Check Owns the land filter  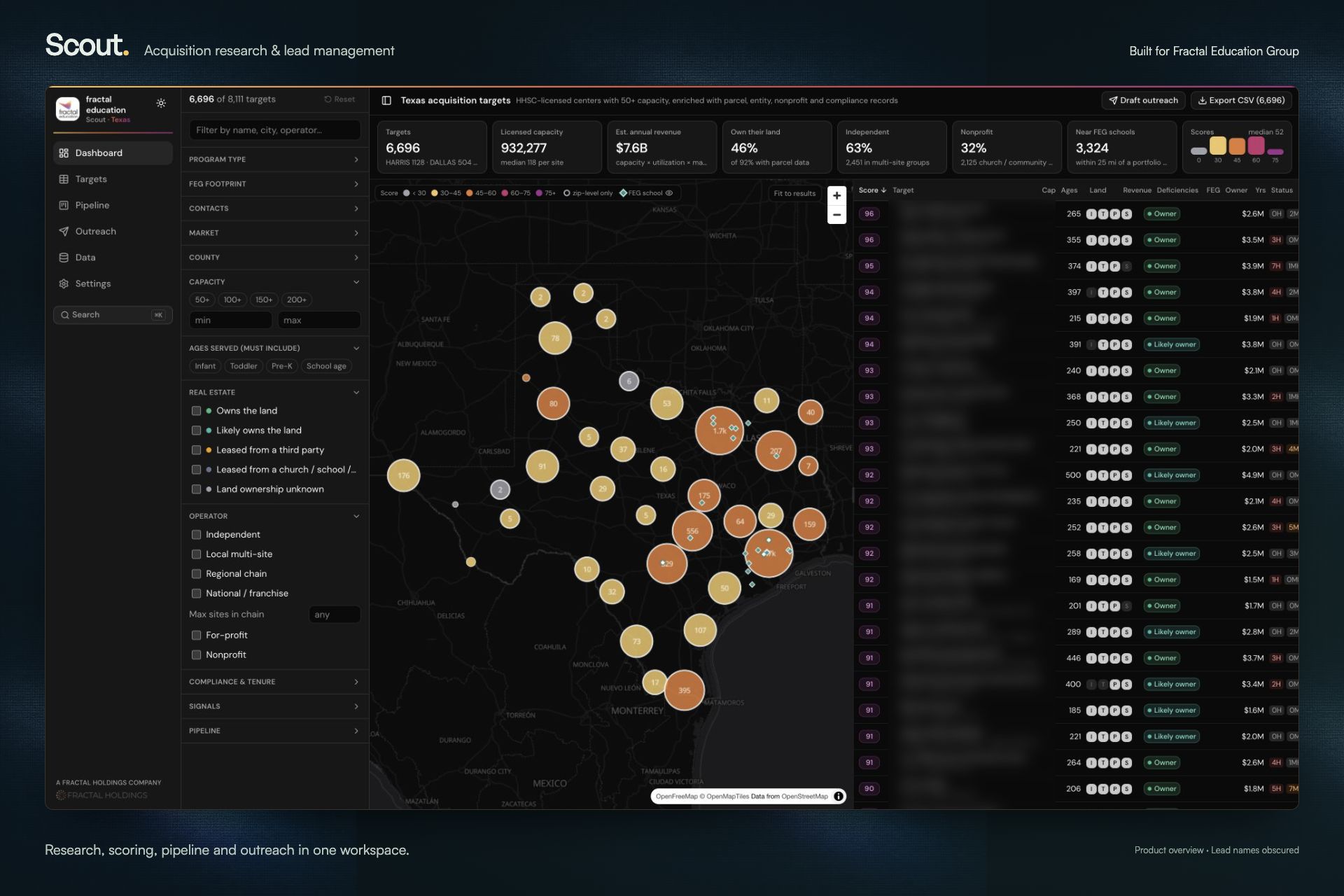point(197,411)
